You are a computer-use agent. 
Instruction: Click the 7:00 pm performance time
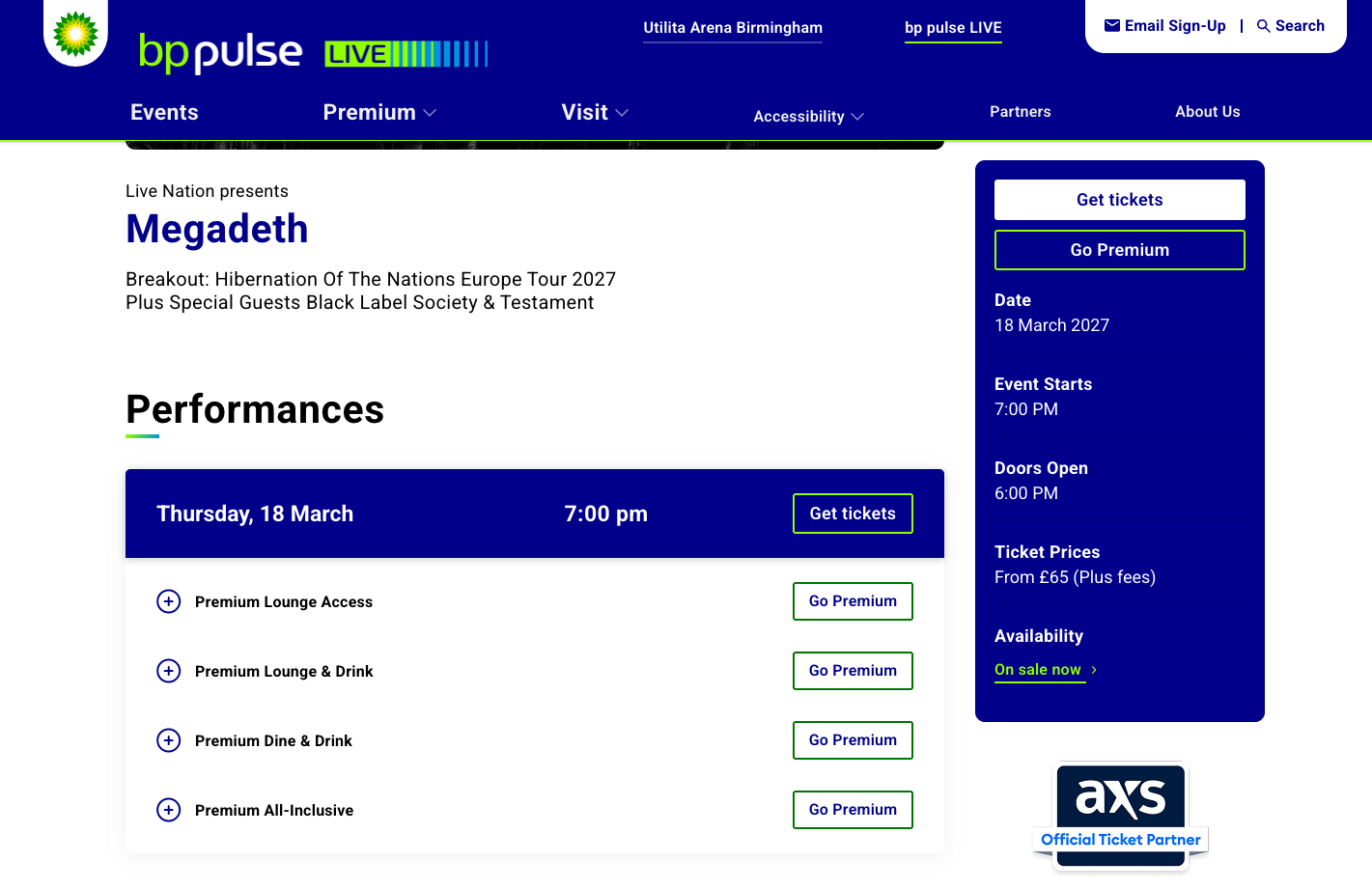click(606, 514)
